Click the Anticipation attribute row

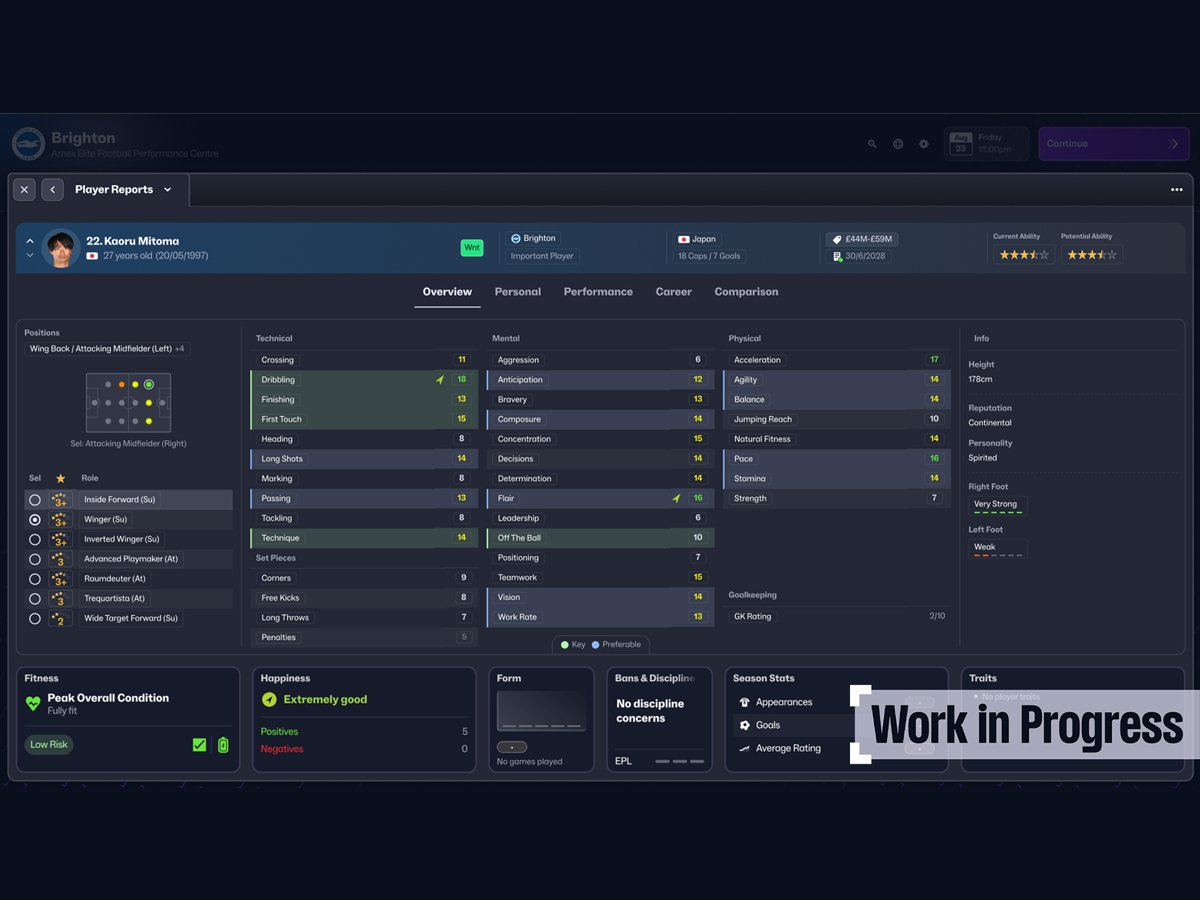click(600, 380)
